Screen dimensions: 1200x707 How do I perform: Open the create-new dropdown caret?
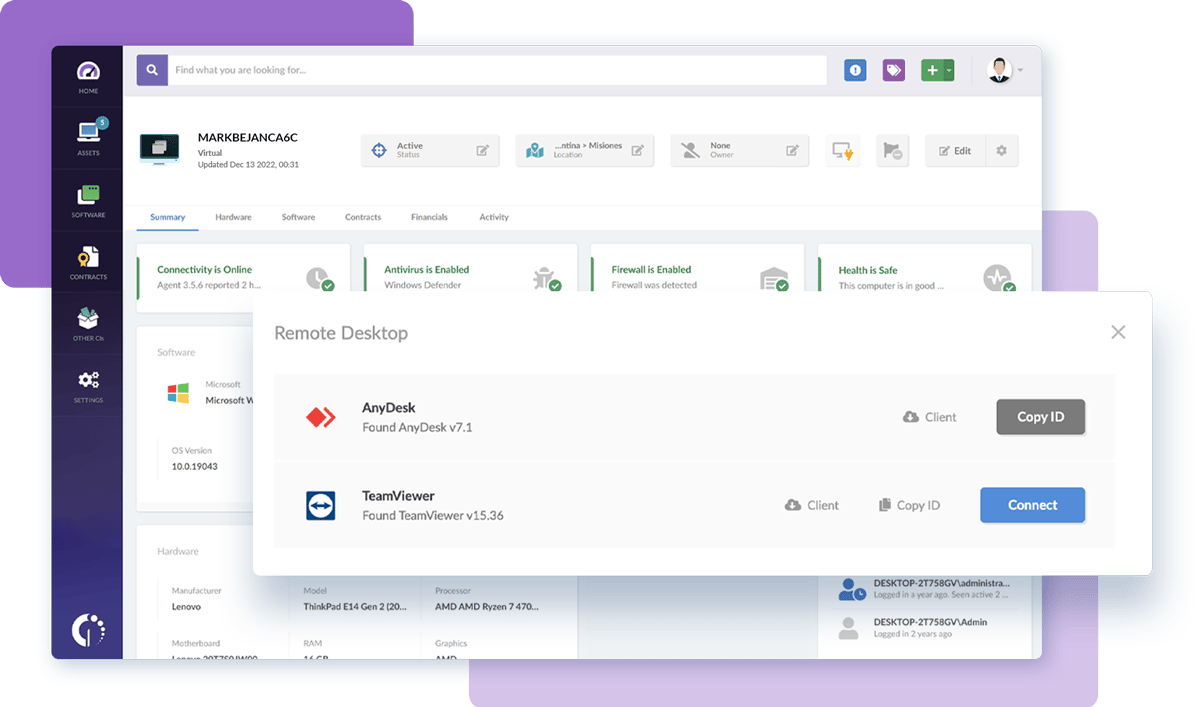(x=947, y=70)
